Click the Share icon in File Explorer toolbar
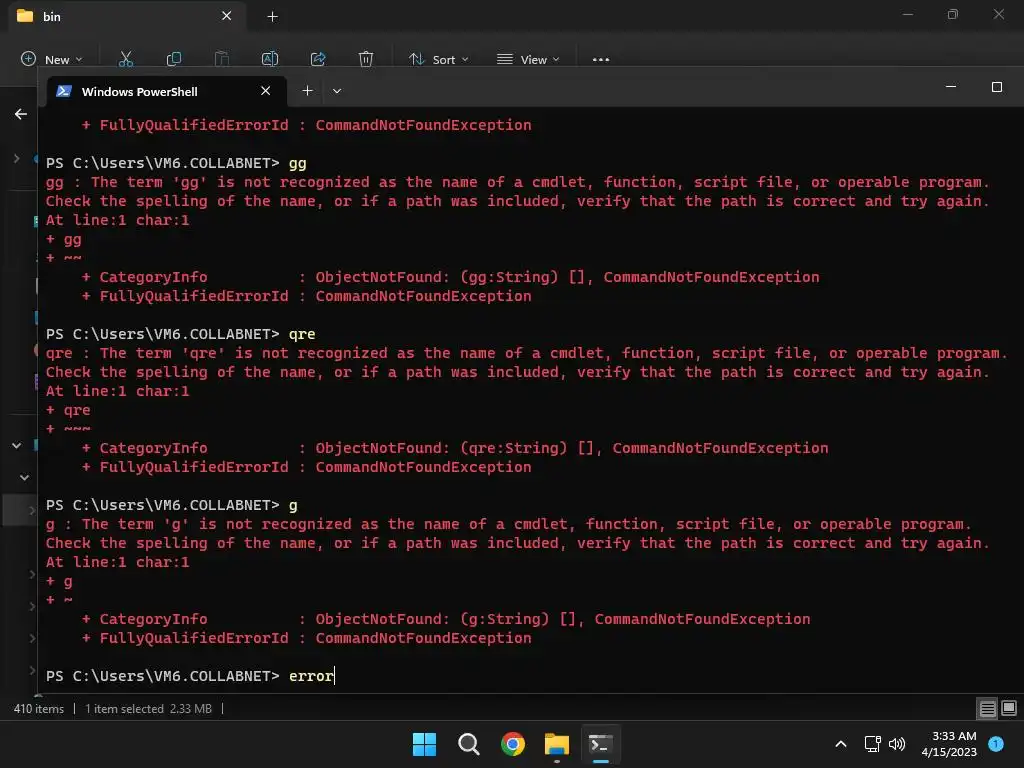The width and height of the screenshot is (1024, 768). coord(318,59)
